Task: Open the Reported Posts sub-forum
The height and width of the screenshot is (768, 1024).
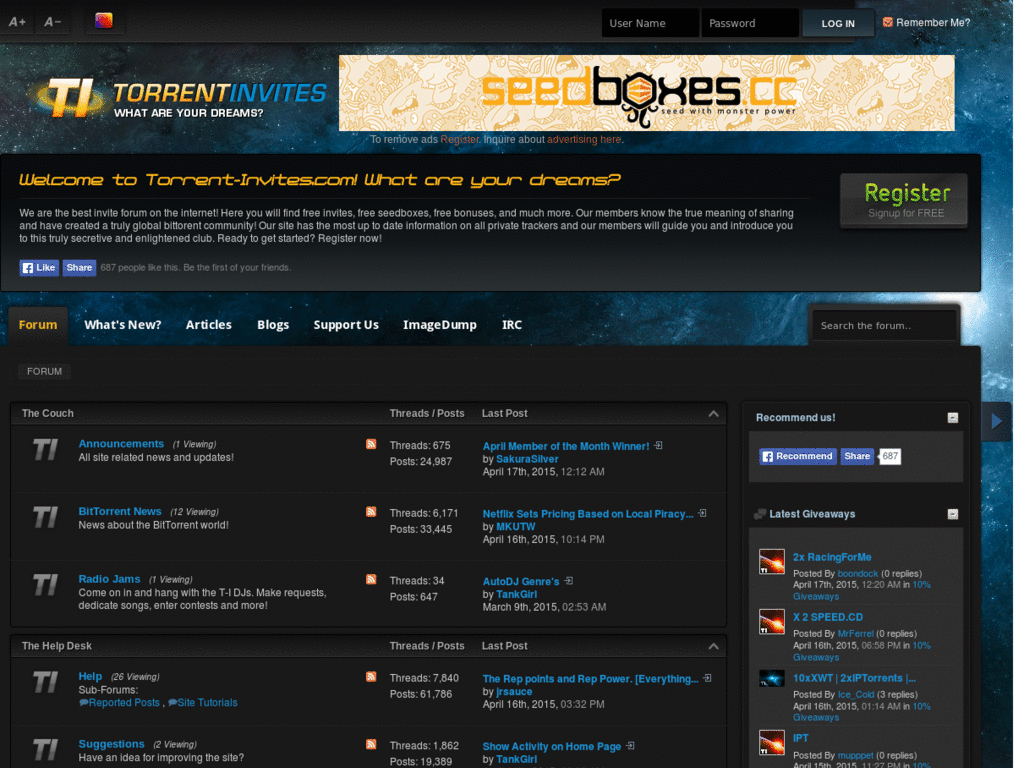Action: pos(124,703)
